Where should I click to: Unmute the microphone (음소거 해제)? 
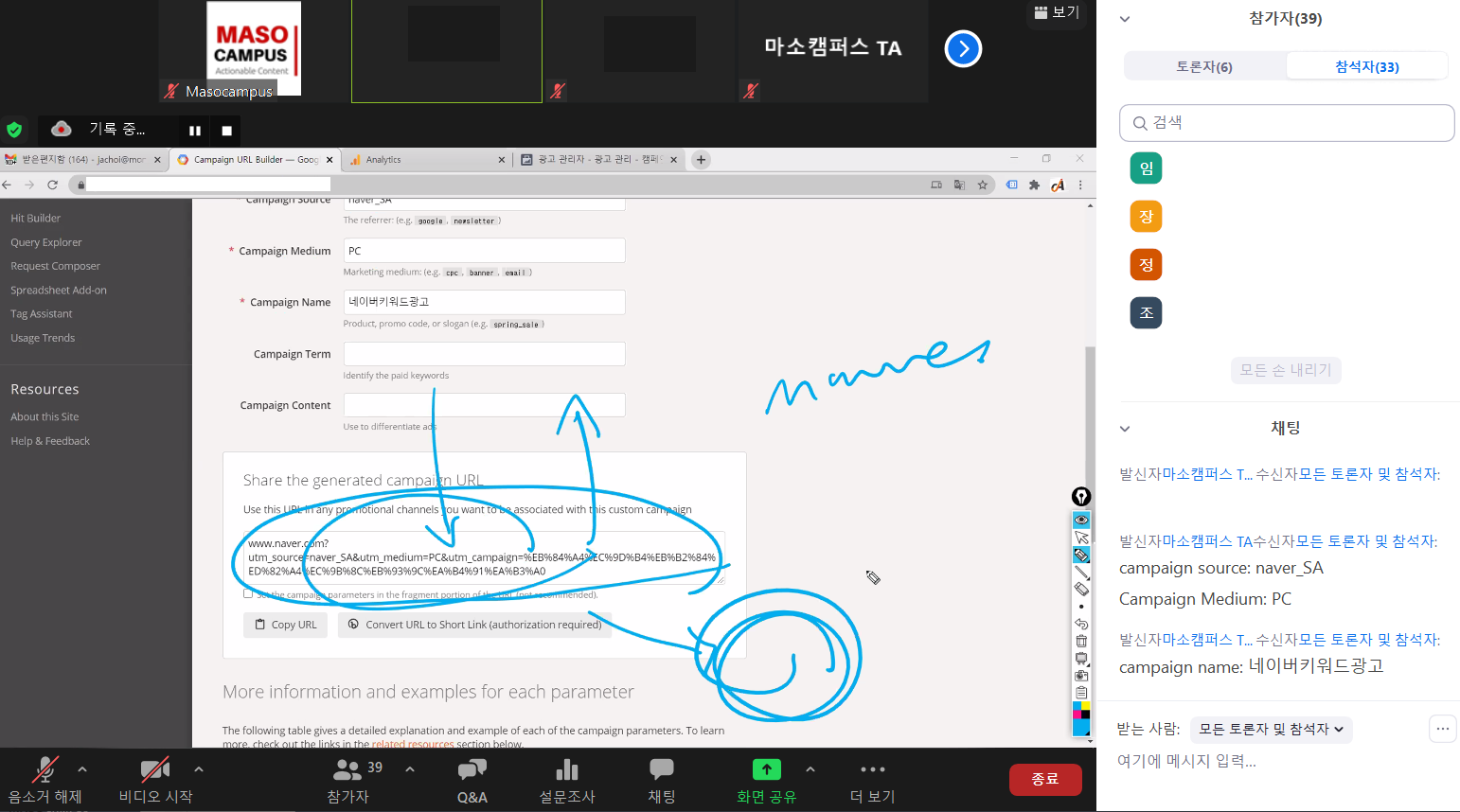(x=45, y=781)
